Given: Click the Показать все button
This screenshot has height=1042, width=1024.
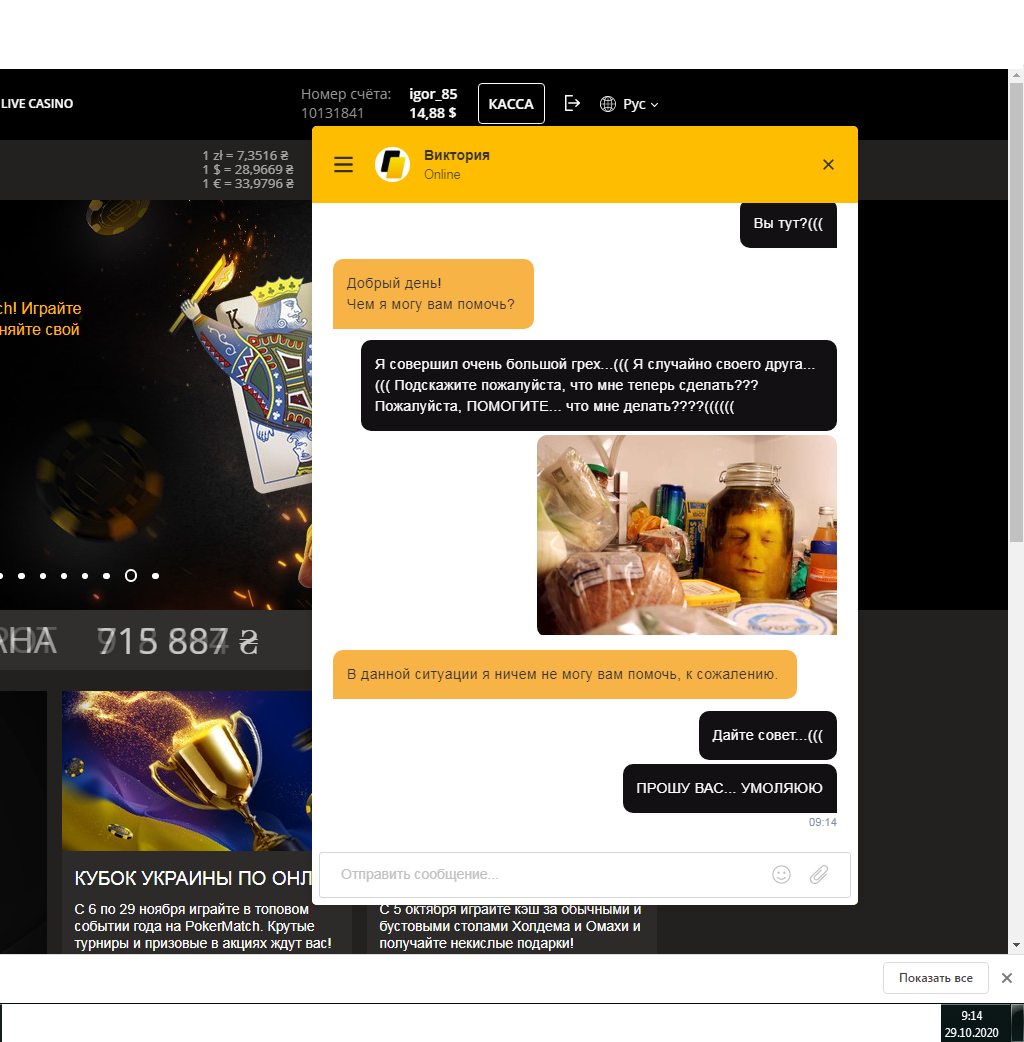Looking at the screenshot, I should click(x=935, y=978).
